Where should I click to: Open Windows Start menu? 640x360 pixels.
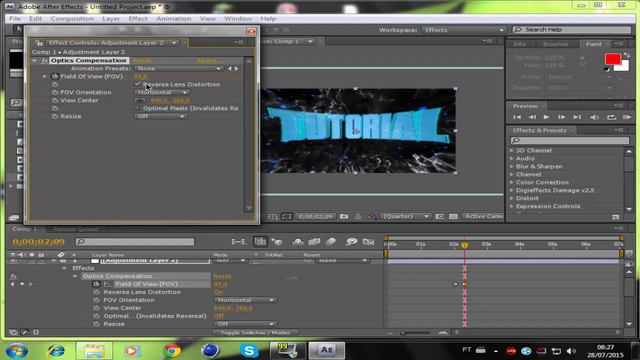(17, 351)
